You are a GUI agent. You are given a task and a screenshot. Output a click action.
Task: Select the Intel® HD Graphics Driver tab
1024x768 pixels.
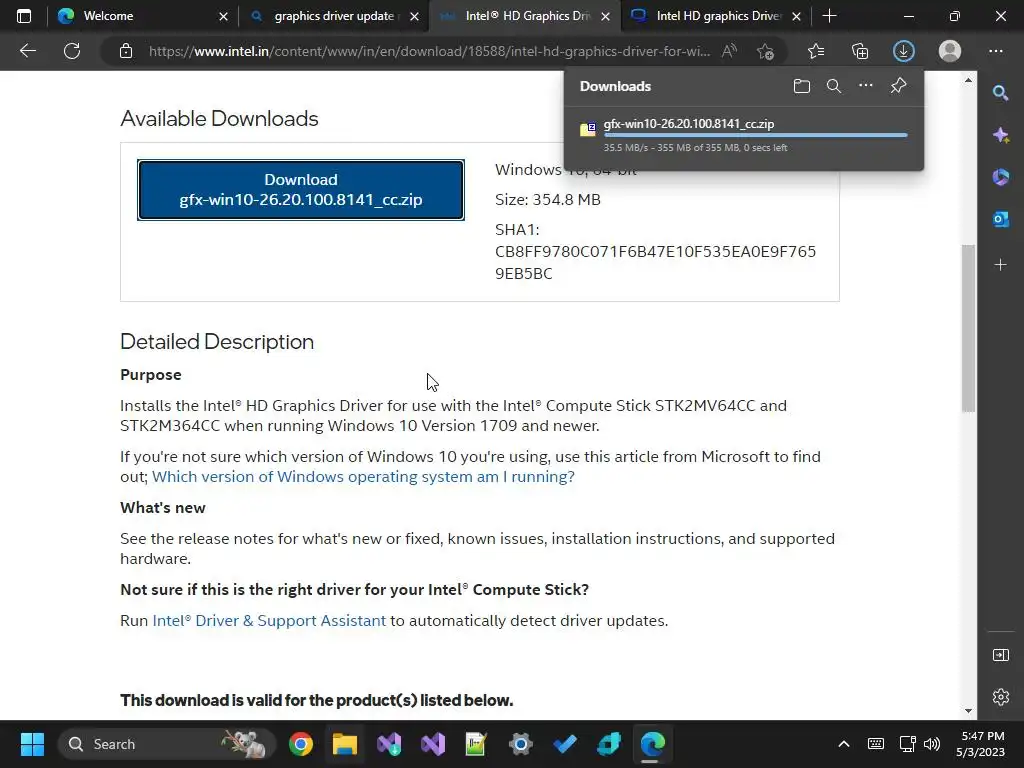pos(527,16)
